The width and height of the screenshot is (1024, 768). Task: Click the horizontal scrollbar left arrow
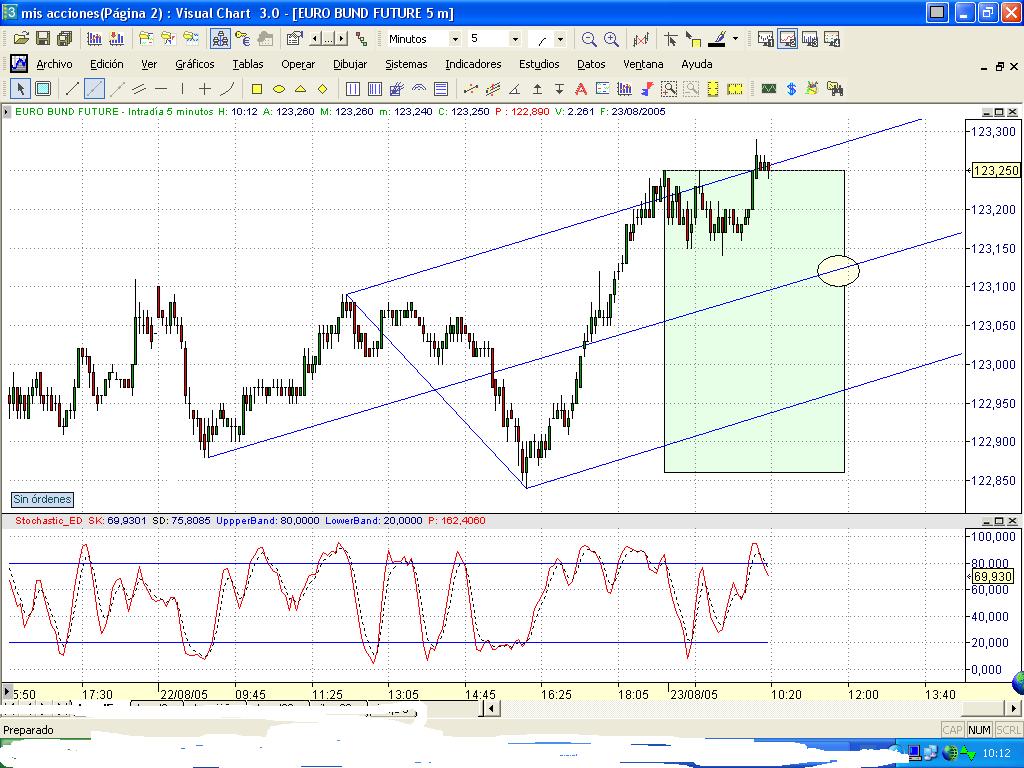pyautogui.click(x=490, y=708)
